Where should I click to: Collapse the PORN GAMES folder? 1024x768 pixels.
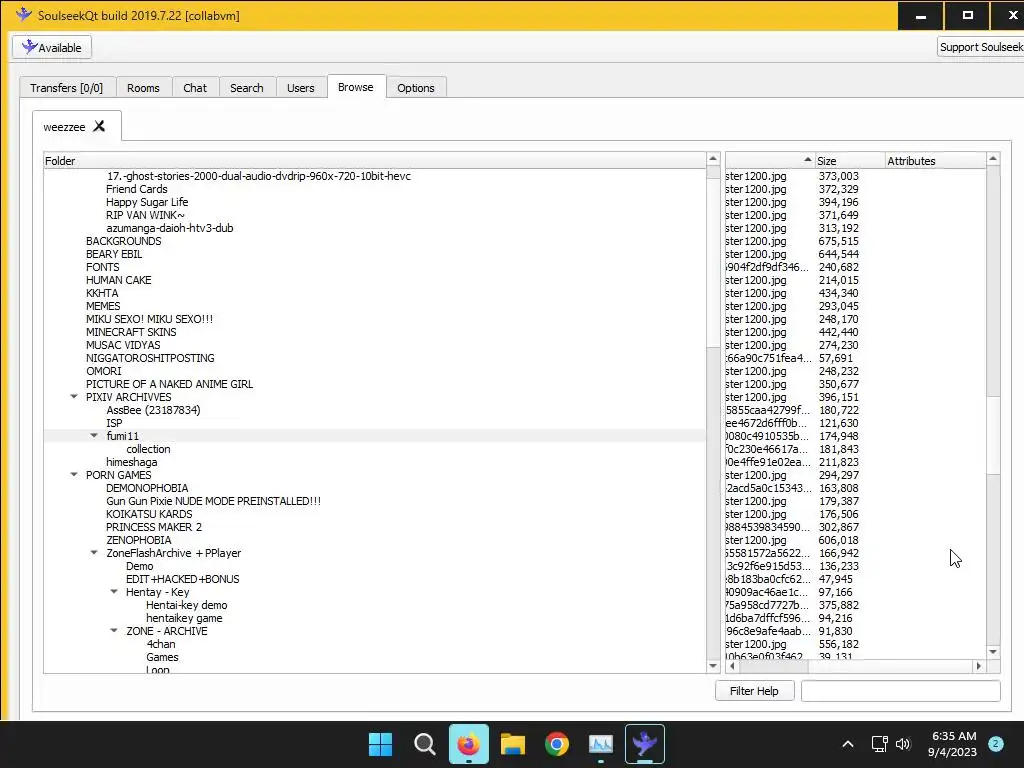click(74, 475)
